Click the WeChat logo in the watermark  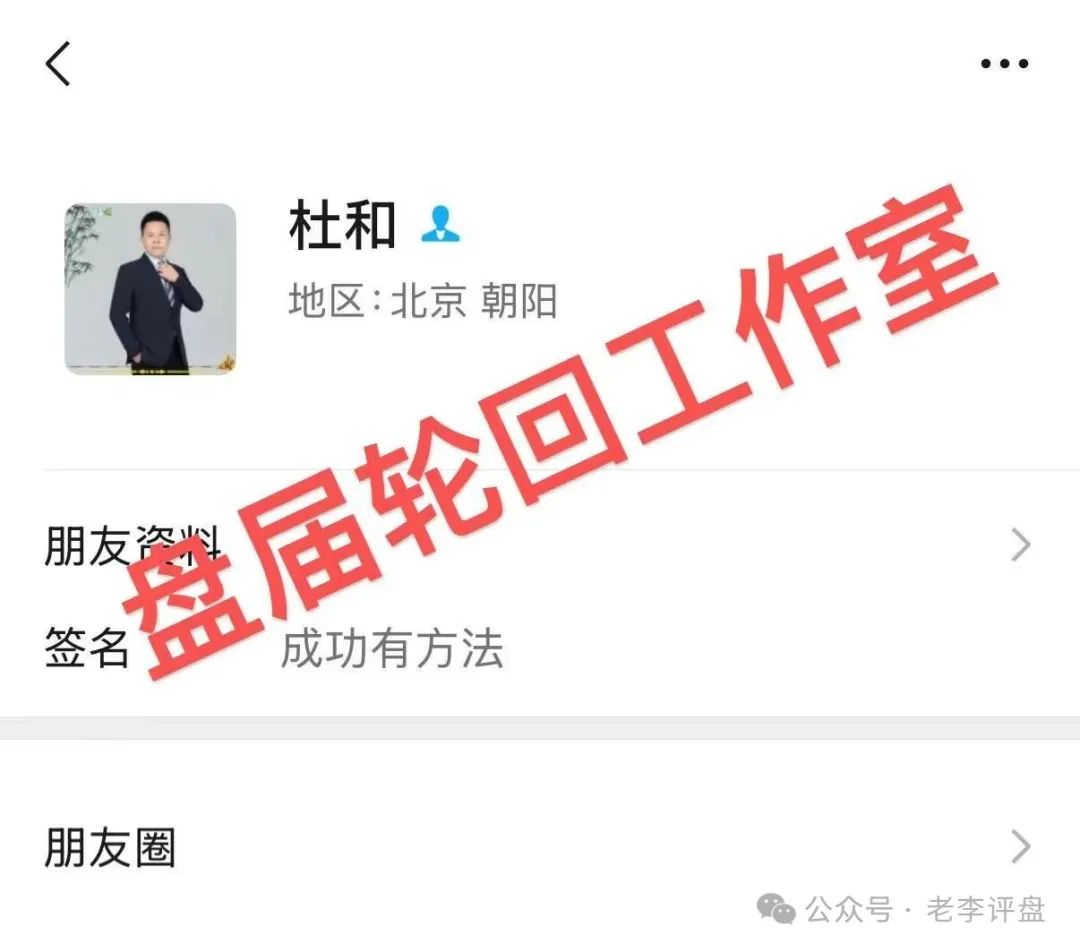click(x=776, y=909)
